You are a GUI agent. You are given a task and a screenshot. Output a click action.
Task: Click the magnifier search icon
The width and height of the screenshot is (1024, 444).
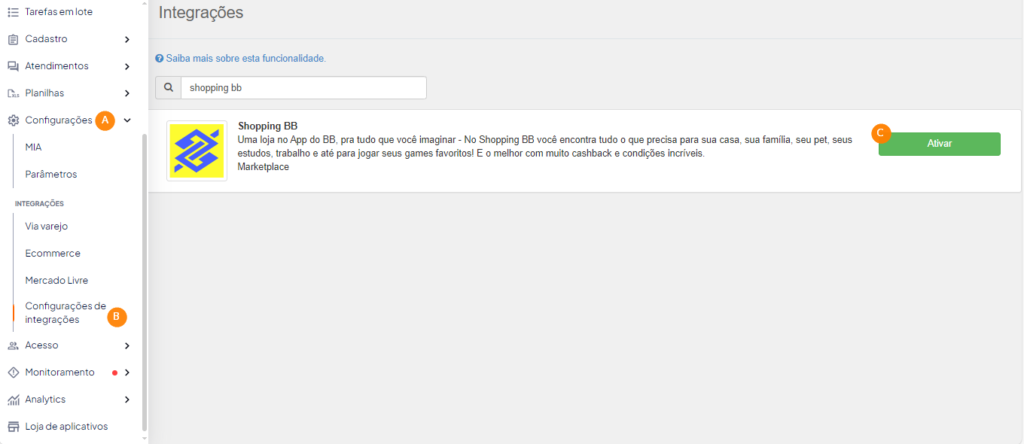coord(168,87)
